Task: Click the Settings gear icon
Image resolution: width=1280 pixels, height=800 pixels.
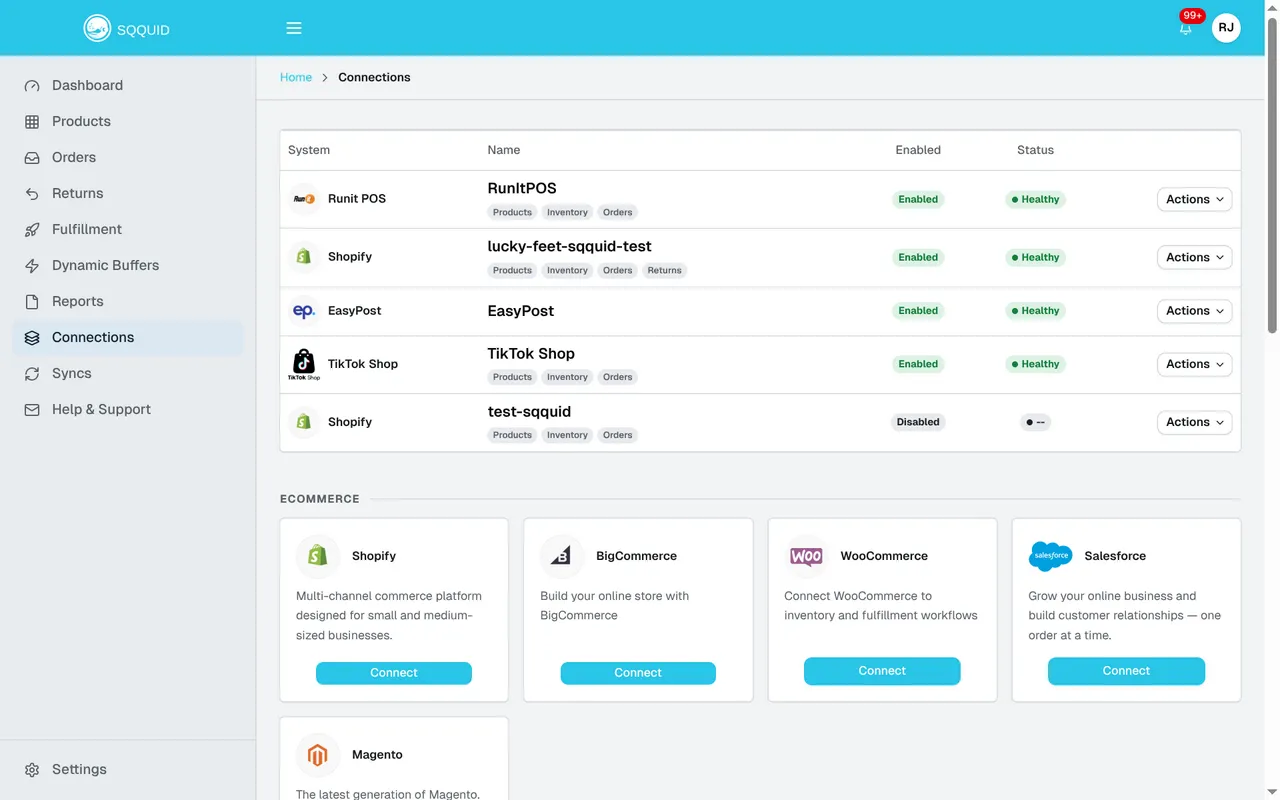Action: [32, 770]
